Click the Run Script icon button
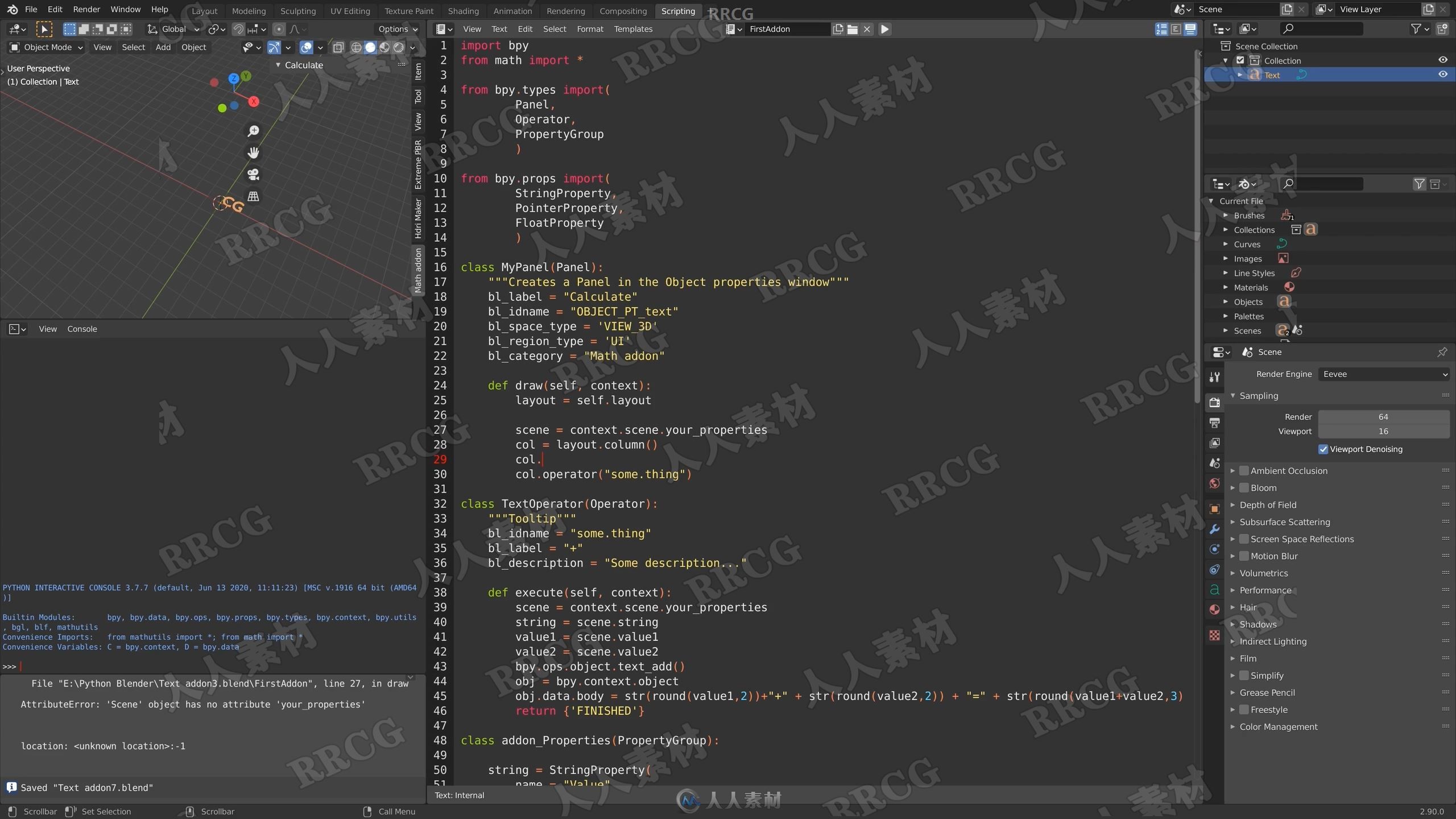Image resolution: width=1456 pixels, height=819 pixels. [x=884, y=28]
